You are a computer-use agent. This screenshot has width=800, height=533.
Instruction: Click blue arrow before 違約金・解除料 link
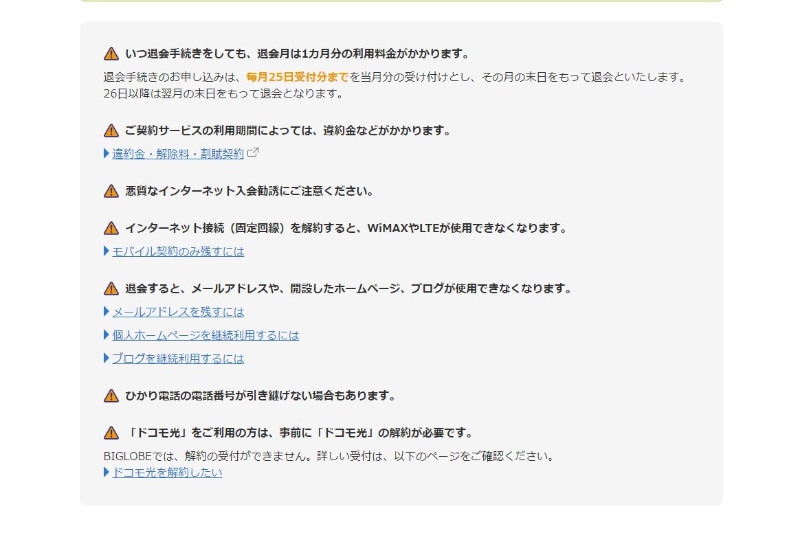coord(106,153)
